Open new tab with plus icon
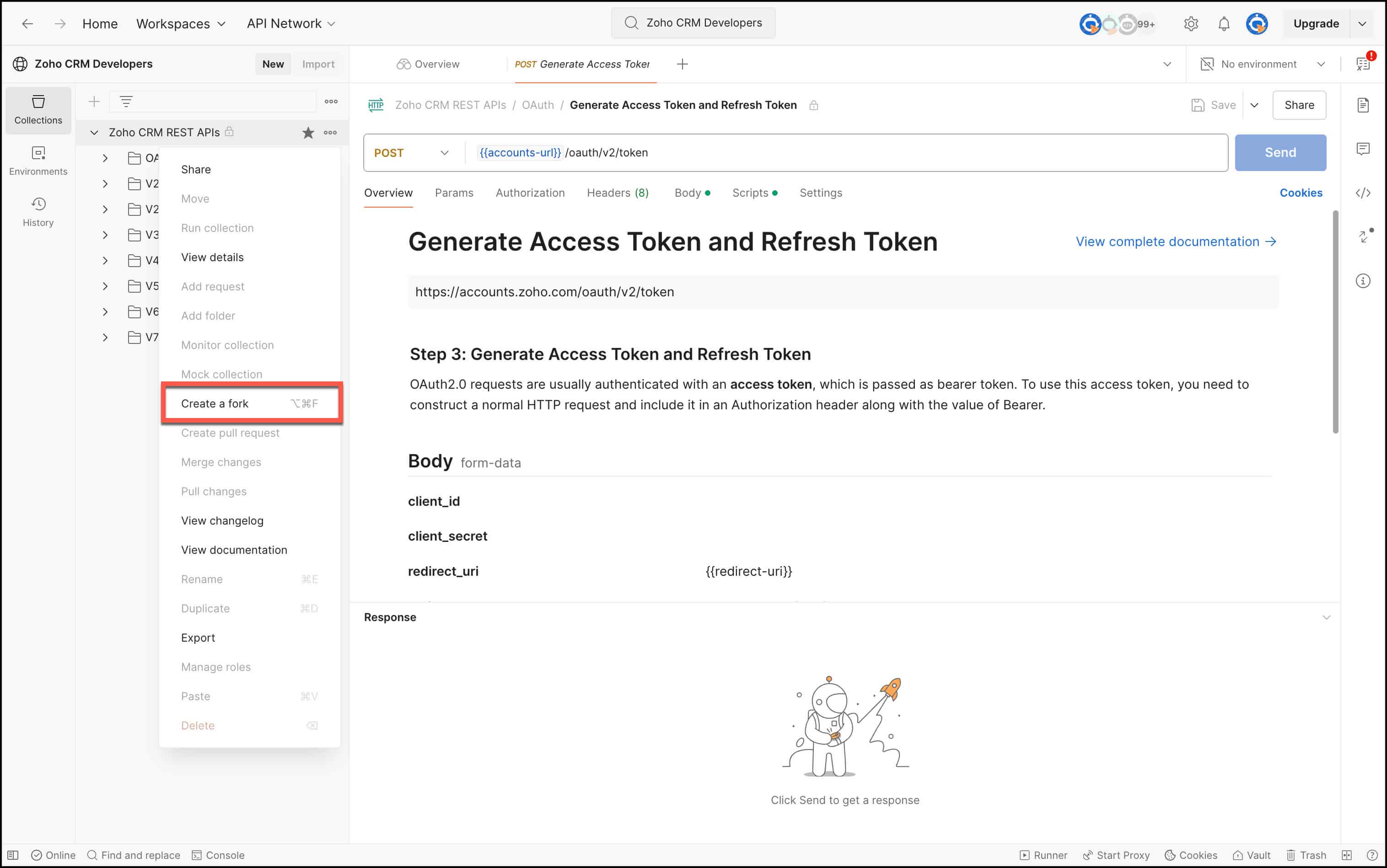The image size is (1387, 868). 682,64
